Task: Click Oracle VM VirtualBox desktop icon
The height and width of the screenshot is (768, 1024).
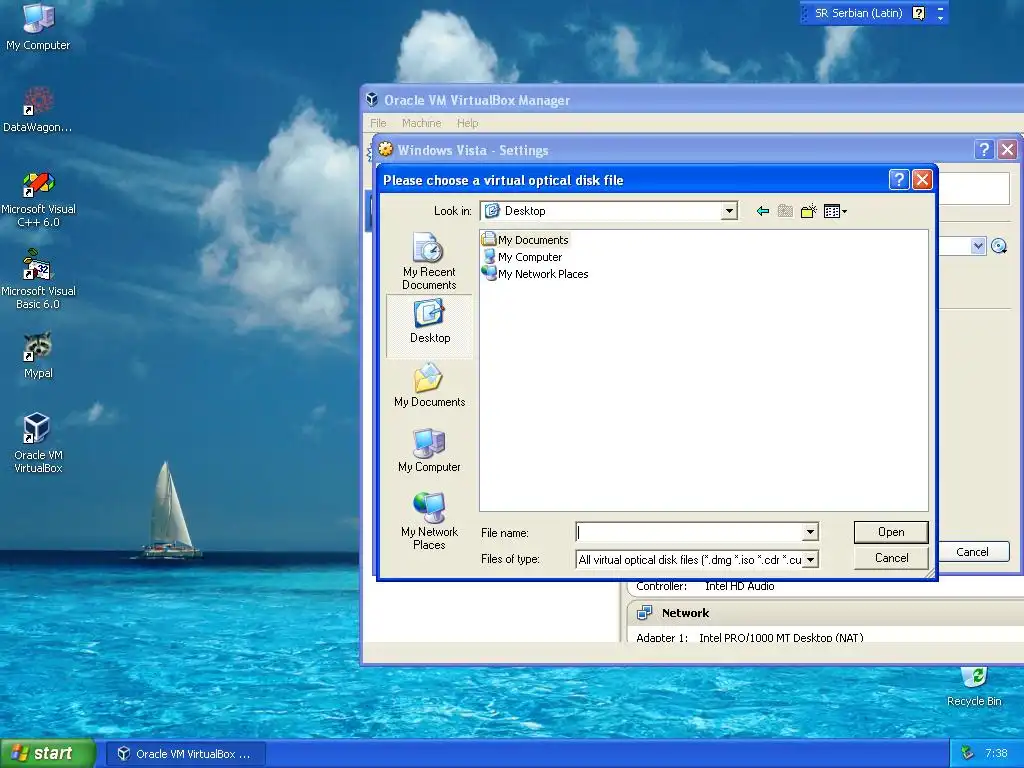Action: click(38, 443)
